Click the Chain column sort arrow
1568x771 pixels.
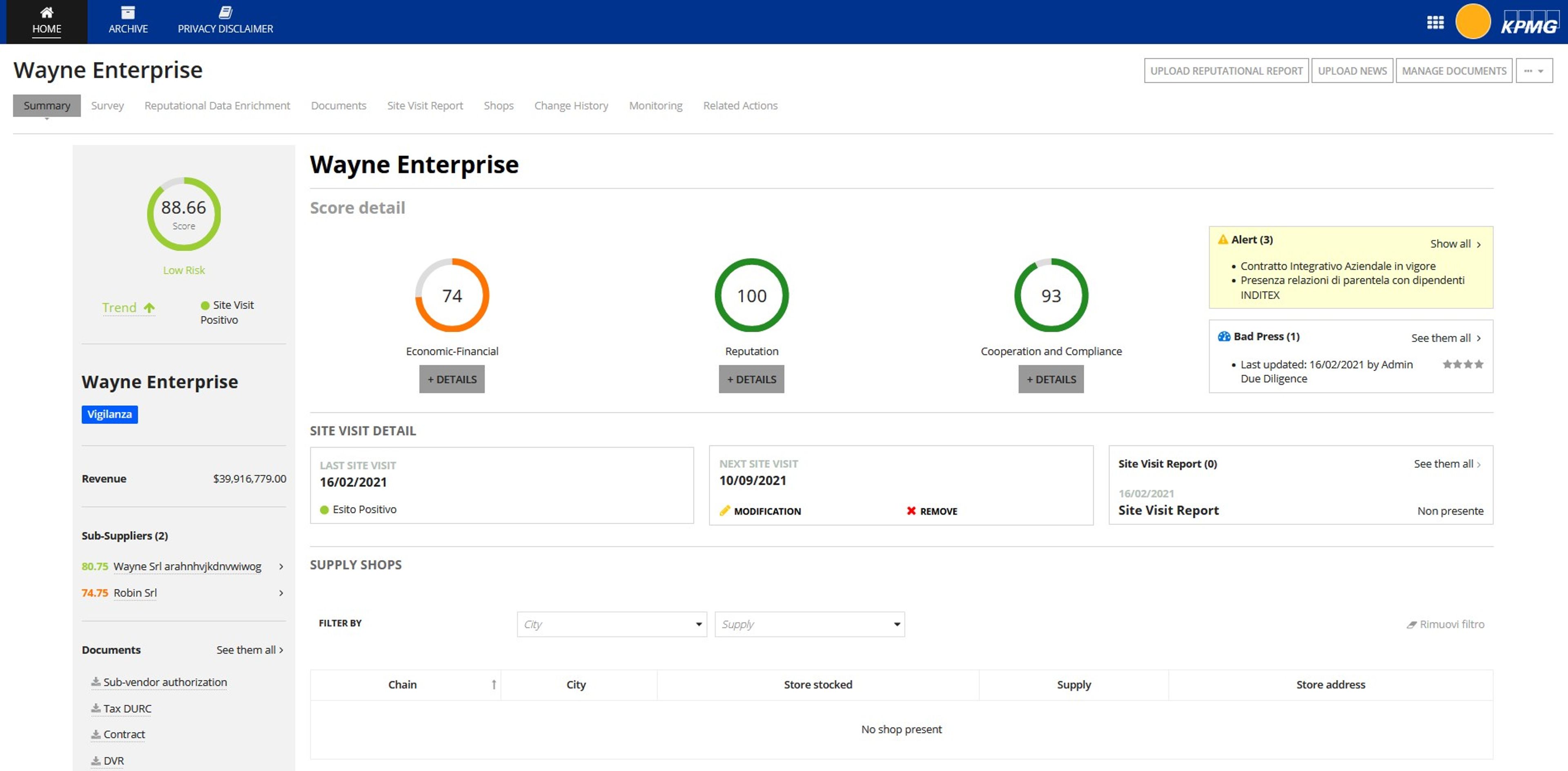[x=494, y=684]
